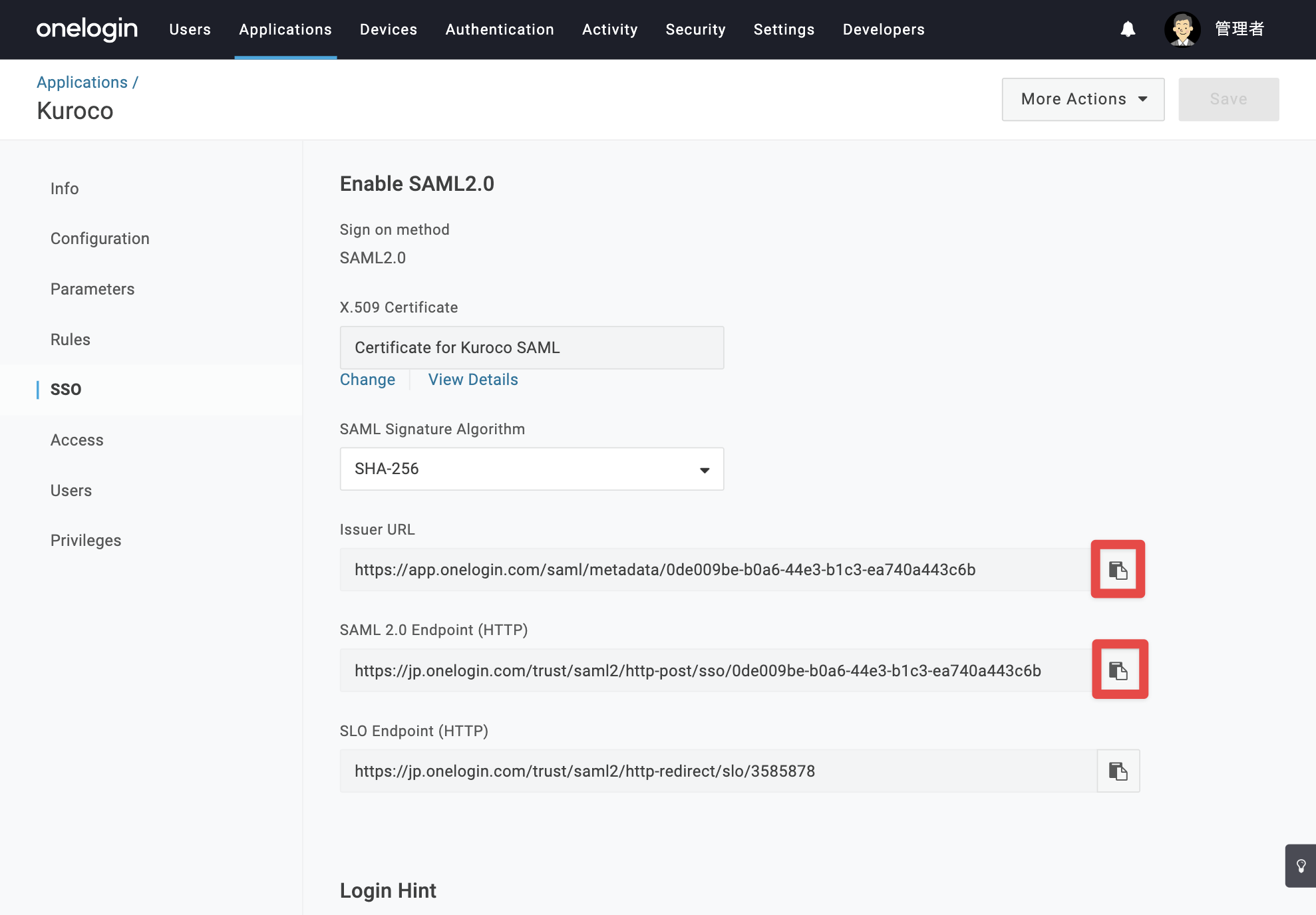Open the Applications top menu
Viewport: 1316px width, 915px height.
pyautogui.click(x=285, y=29)
